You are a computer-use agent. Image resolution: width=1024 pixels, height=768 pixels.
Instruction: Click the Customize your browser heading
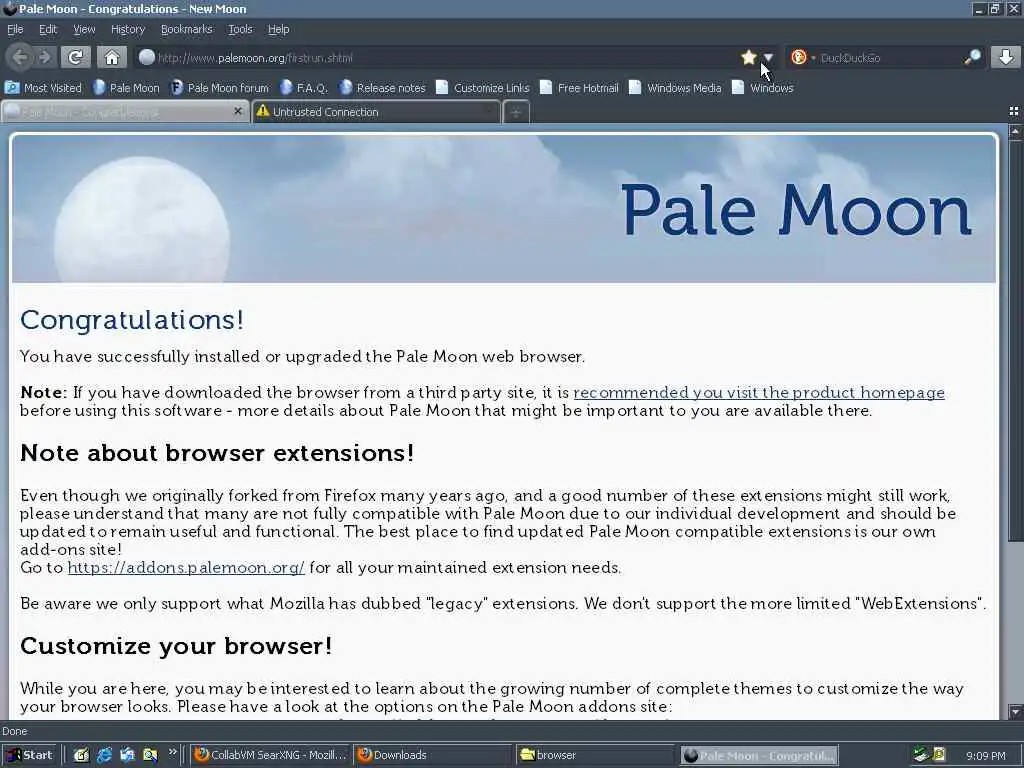(176, 646)
